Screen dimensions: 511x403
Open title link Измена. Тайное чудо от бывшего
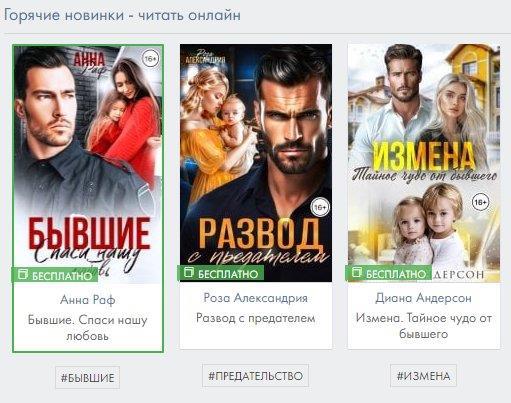(423, 326)
